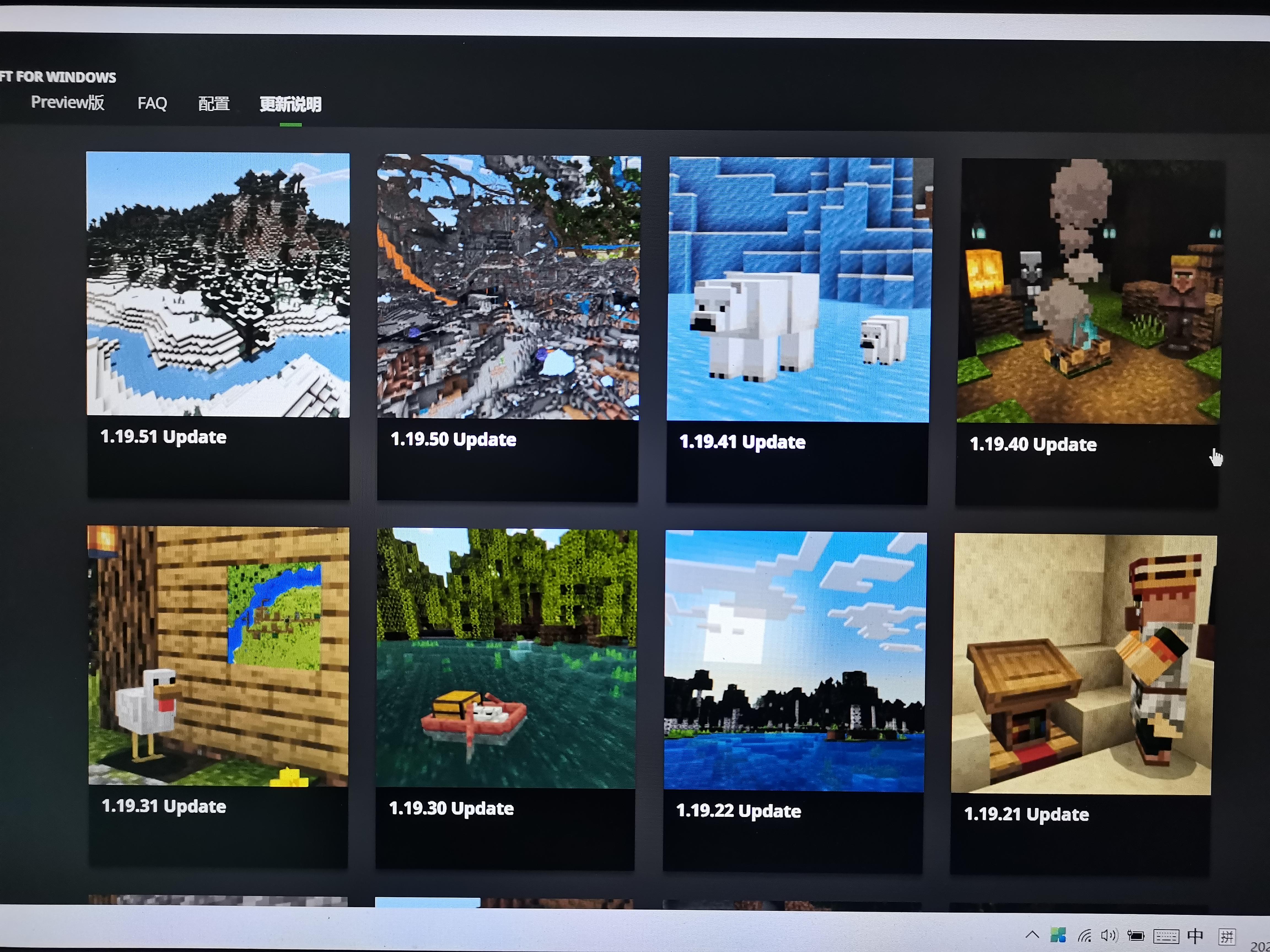Open the 1.19.51 Update snowy mountain thumbnail
Image resolution: width=1270 pixels, height=952 pixels.
point(218,284)
